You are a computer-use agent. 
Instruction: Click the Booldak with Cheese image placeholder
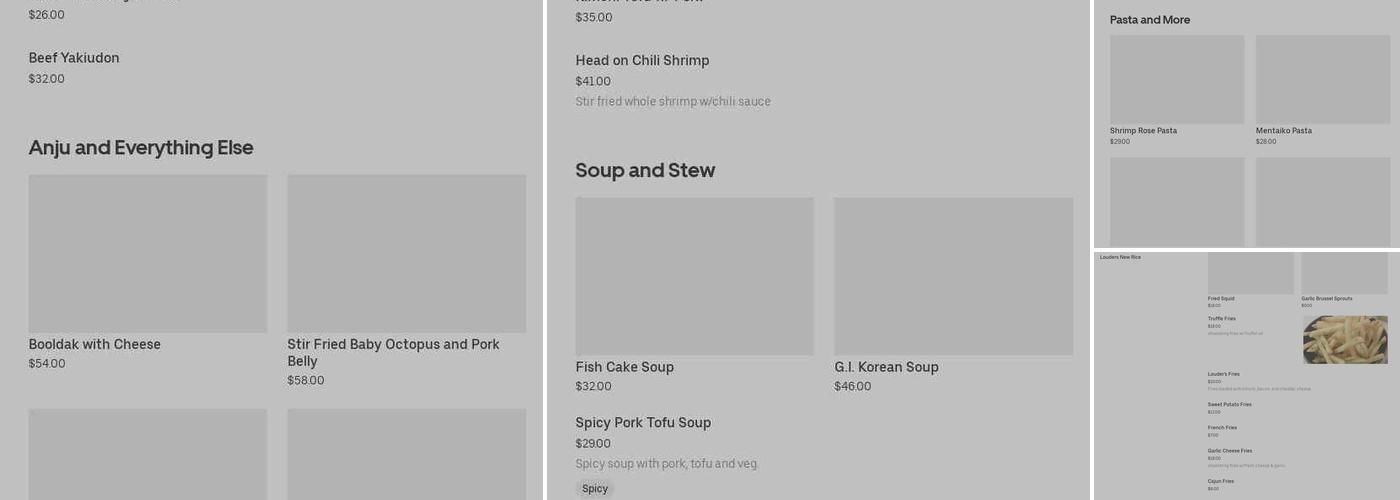pos(148,253)
